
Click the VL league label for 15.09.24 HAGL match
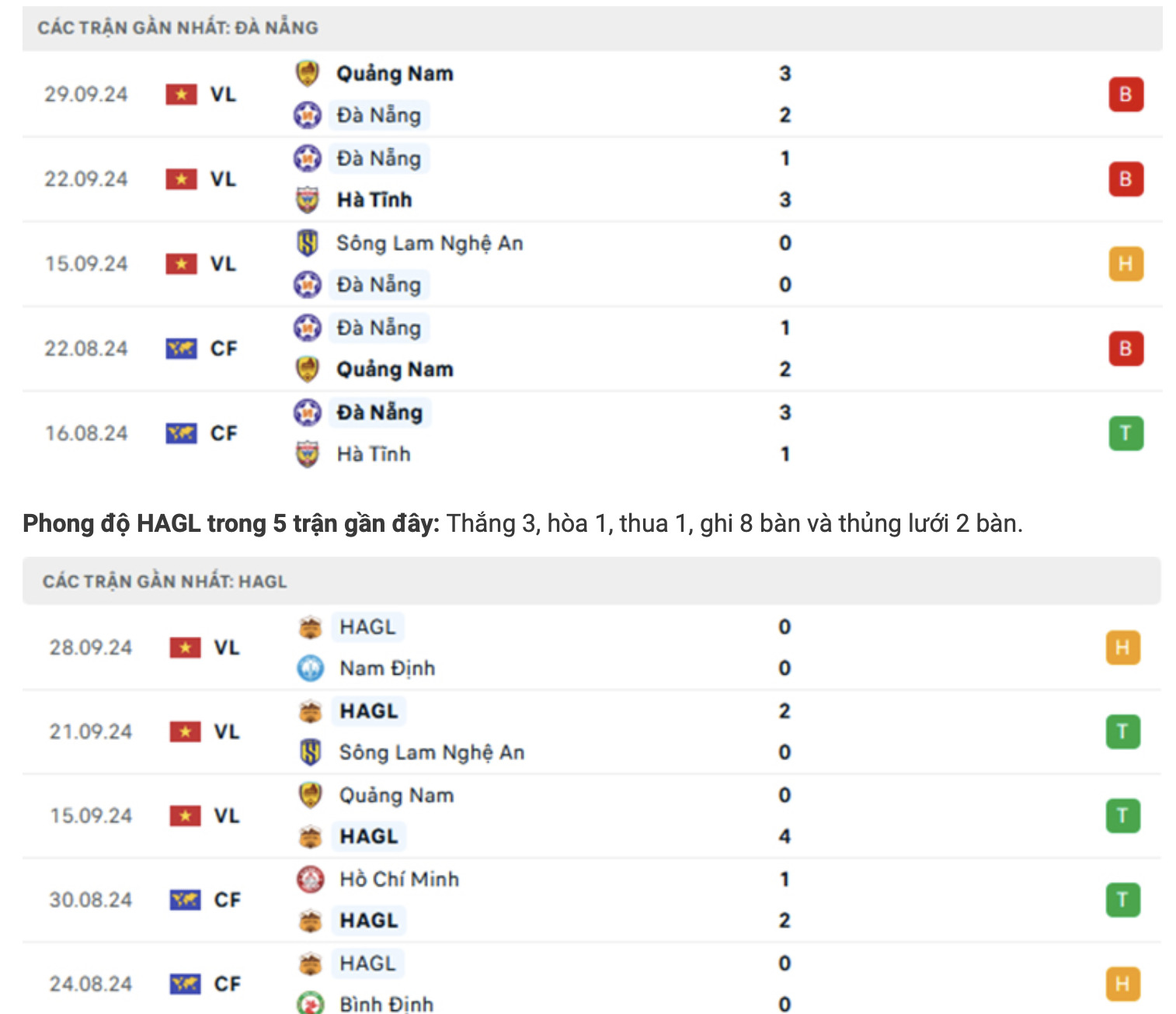[x=227, y=815]
